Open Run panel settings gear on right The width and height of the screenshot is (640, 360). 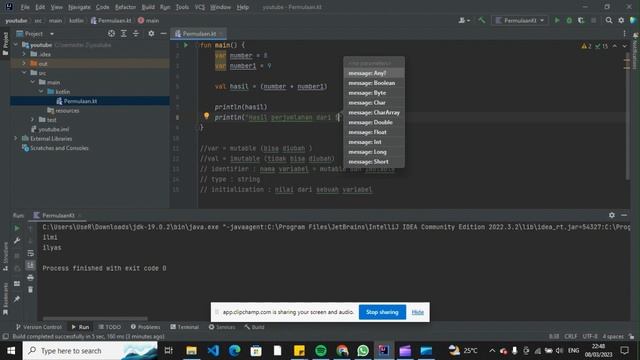[x=611, y=215]
